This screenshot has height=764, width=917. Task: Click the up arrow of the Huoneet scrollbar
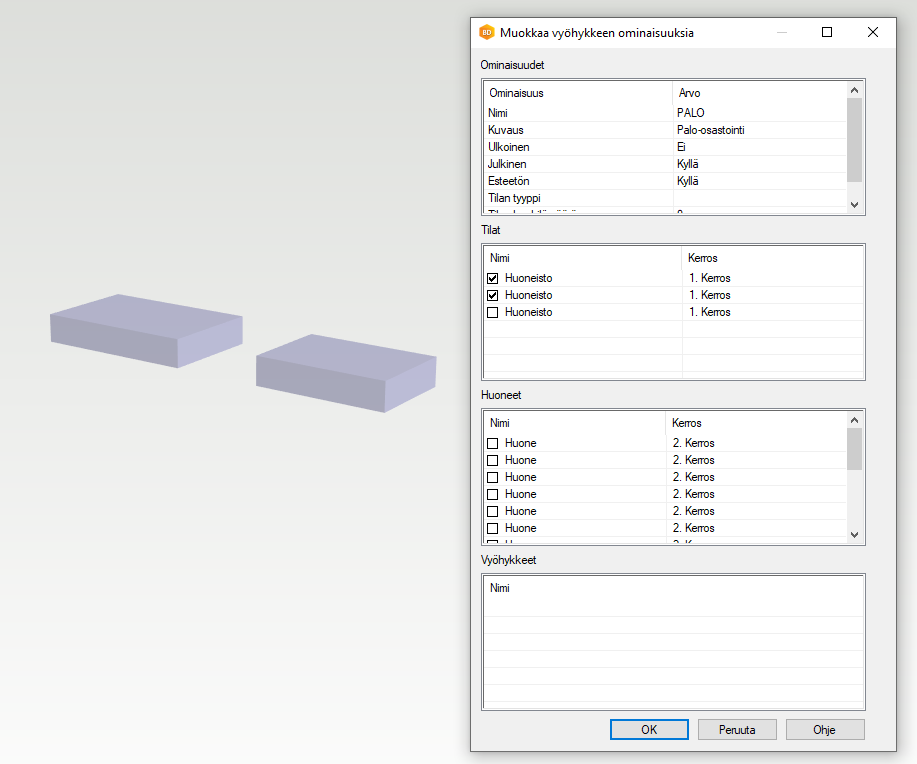pos(854,421)
